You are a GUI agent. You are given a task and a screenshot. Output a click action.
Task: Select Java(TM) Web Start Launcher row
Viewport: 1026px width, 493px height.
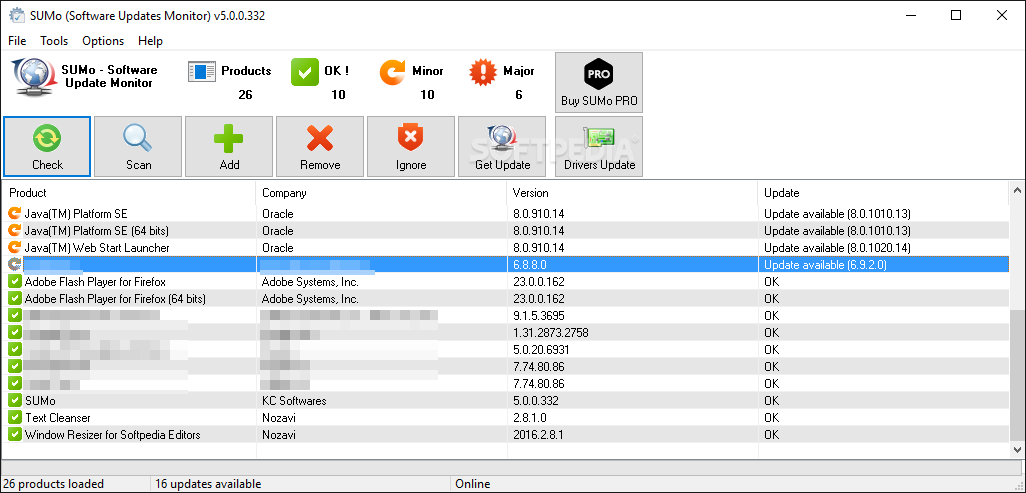click(x=506, y=247)
